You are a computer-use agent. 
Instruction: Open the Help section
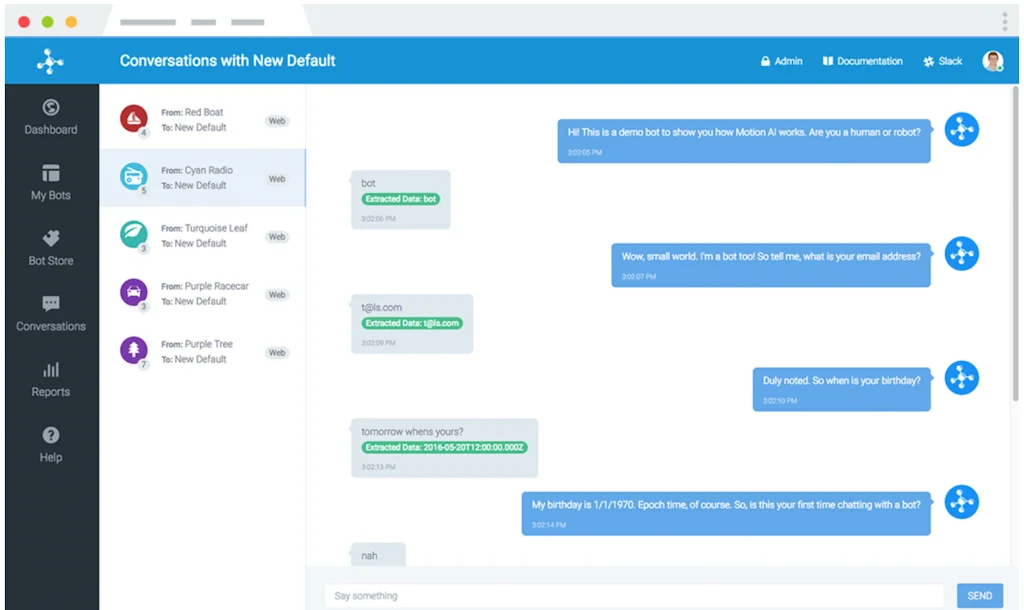(50, 445)
